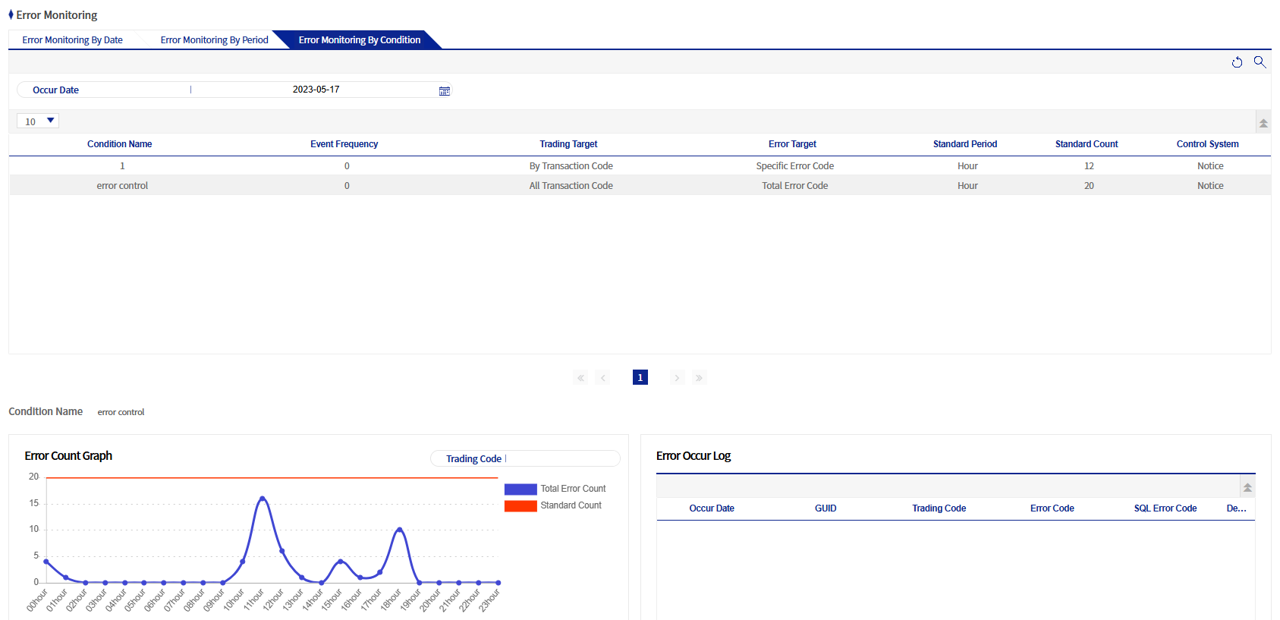
Task: Toggle Total Error Count legend swatch
Action: (521, 489)
